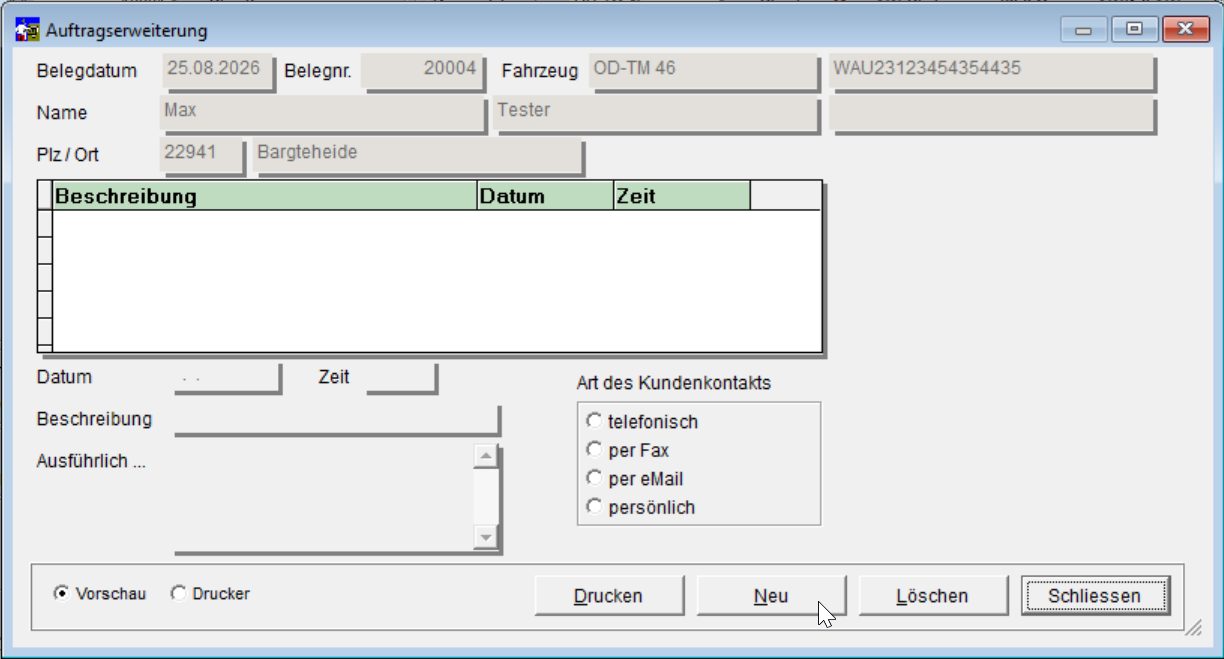
Task: Click the empty third Name field
Action: tap(992, 114)
